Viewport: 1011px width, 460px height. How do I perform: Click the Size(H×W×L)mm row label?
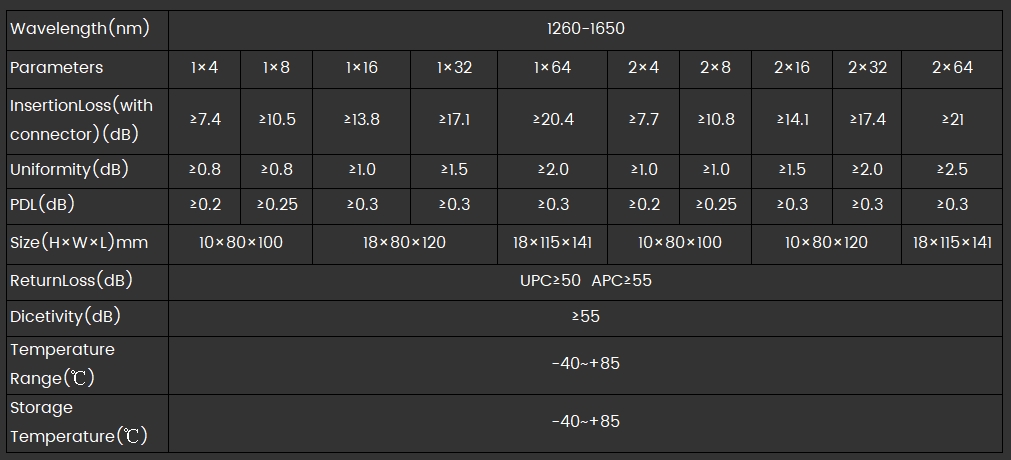(x=87, y=244)
